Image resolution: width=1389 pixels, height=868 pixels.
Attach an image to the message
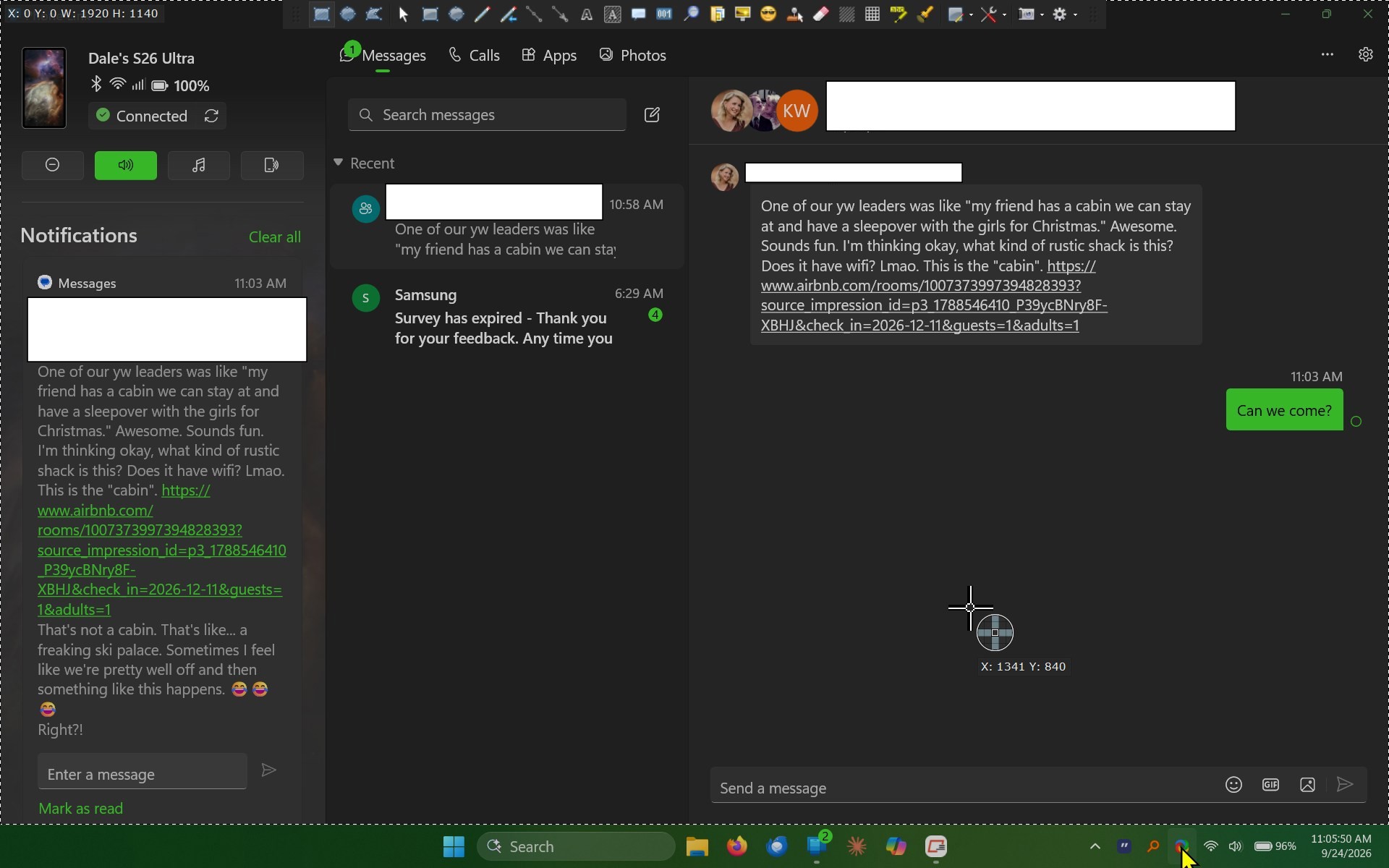coord(1307,785)
